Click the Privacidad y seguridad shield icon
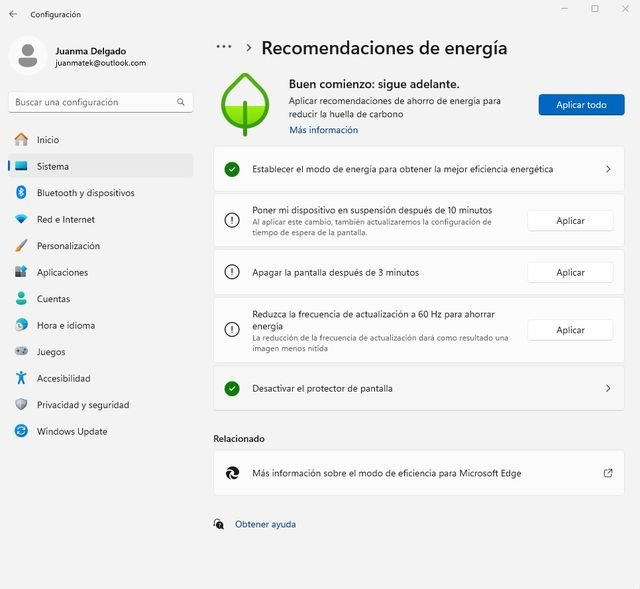 pos(20,405)
